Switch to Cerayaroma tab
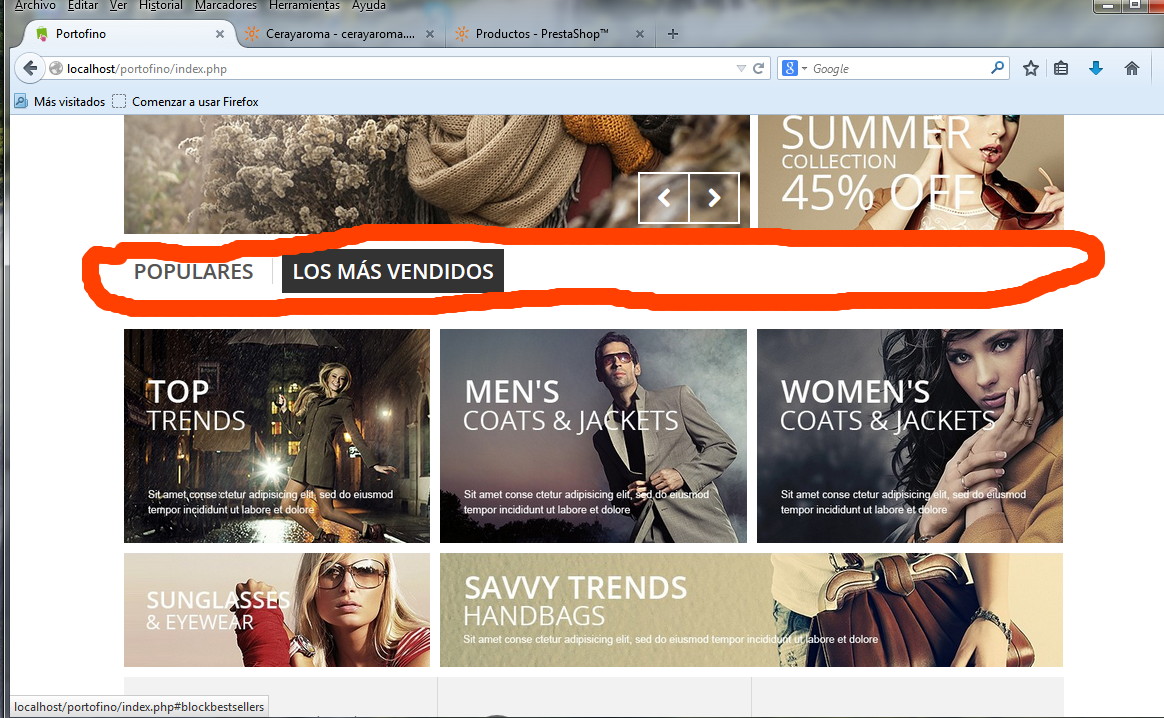Image resolution: width=1164 pixels, height=718 pixels. click(340, 33)
